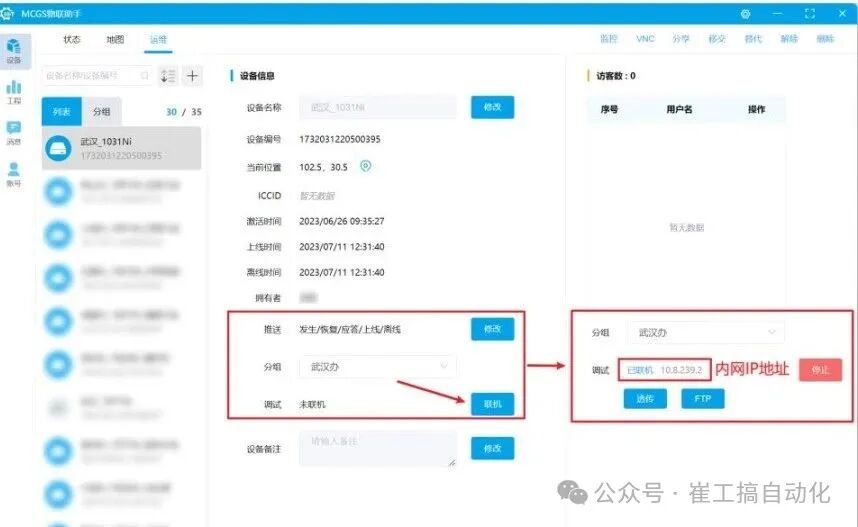Image resolution: width=858 pixels, height=527 pixels.
Task: Click the 30 / 35 device count
Action: click(x=184, y=112)
